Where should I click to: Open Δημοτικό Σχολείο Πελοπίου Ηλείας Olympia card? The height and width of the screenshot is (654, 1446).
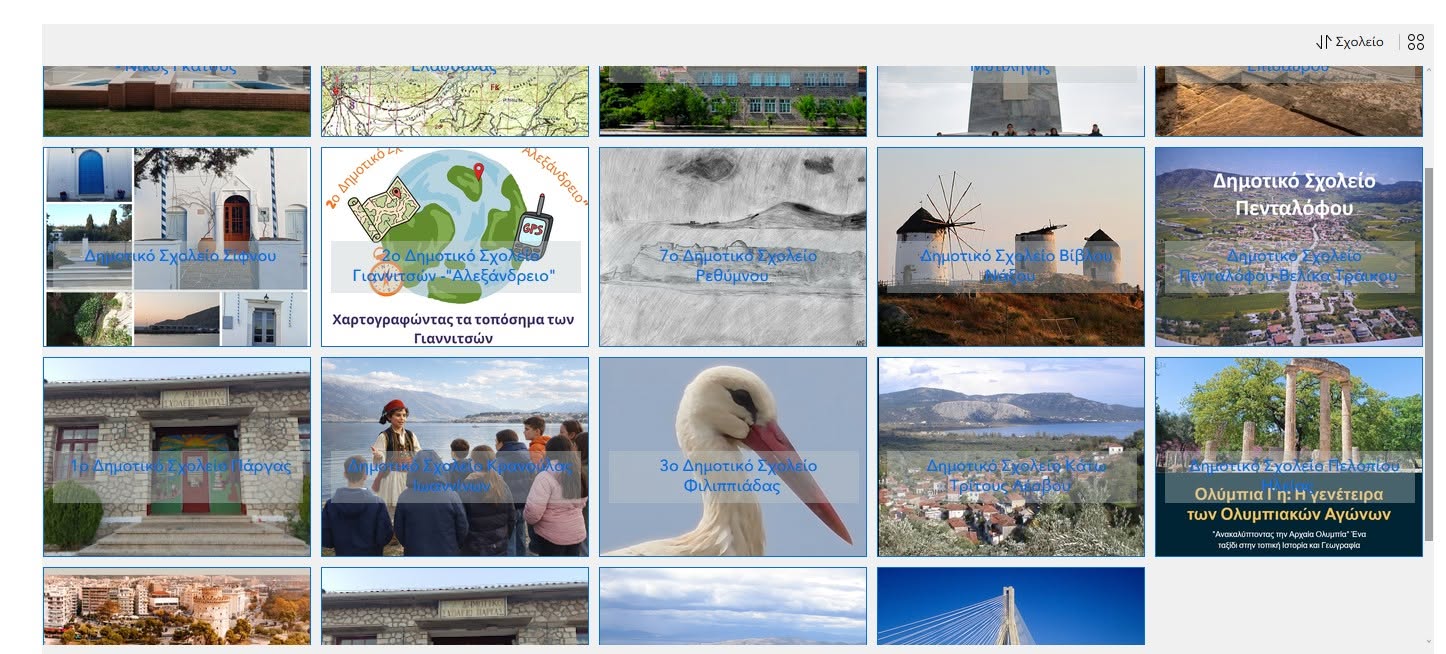pyautogui.click(x=1289, y=457)
